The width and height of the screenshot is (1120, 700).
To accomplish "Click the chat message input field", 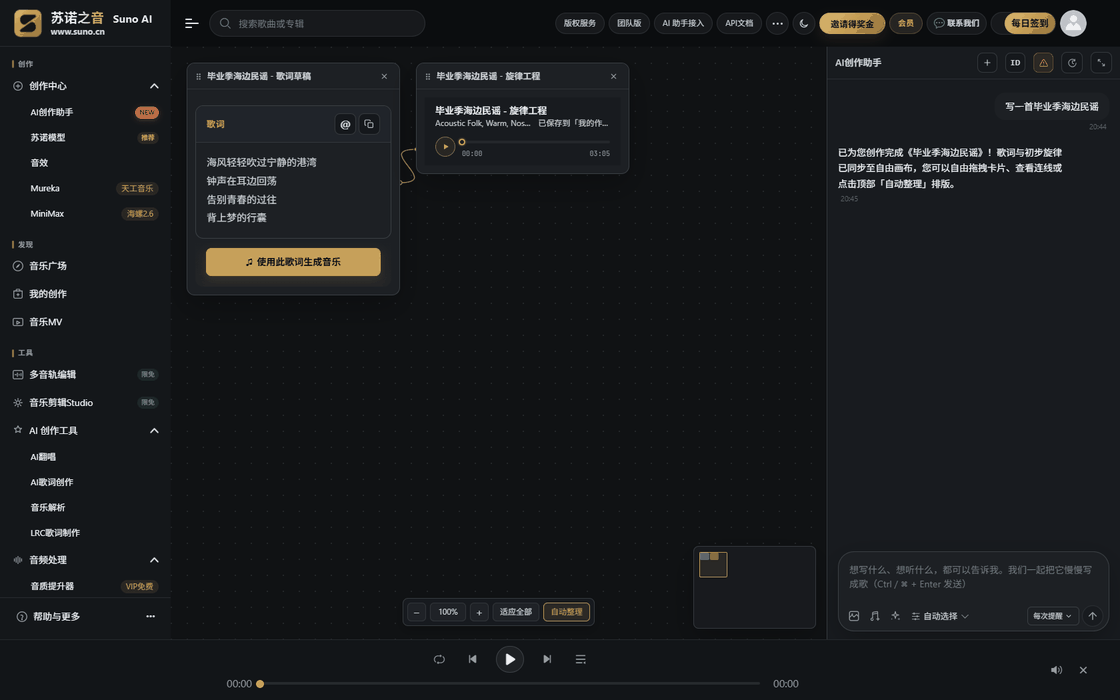I will [x=971, y=577].
